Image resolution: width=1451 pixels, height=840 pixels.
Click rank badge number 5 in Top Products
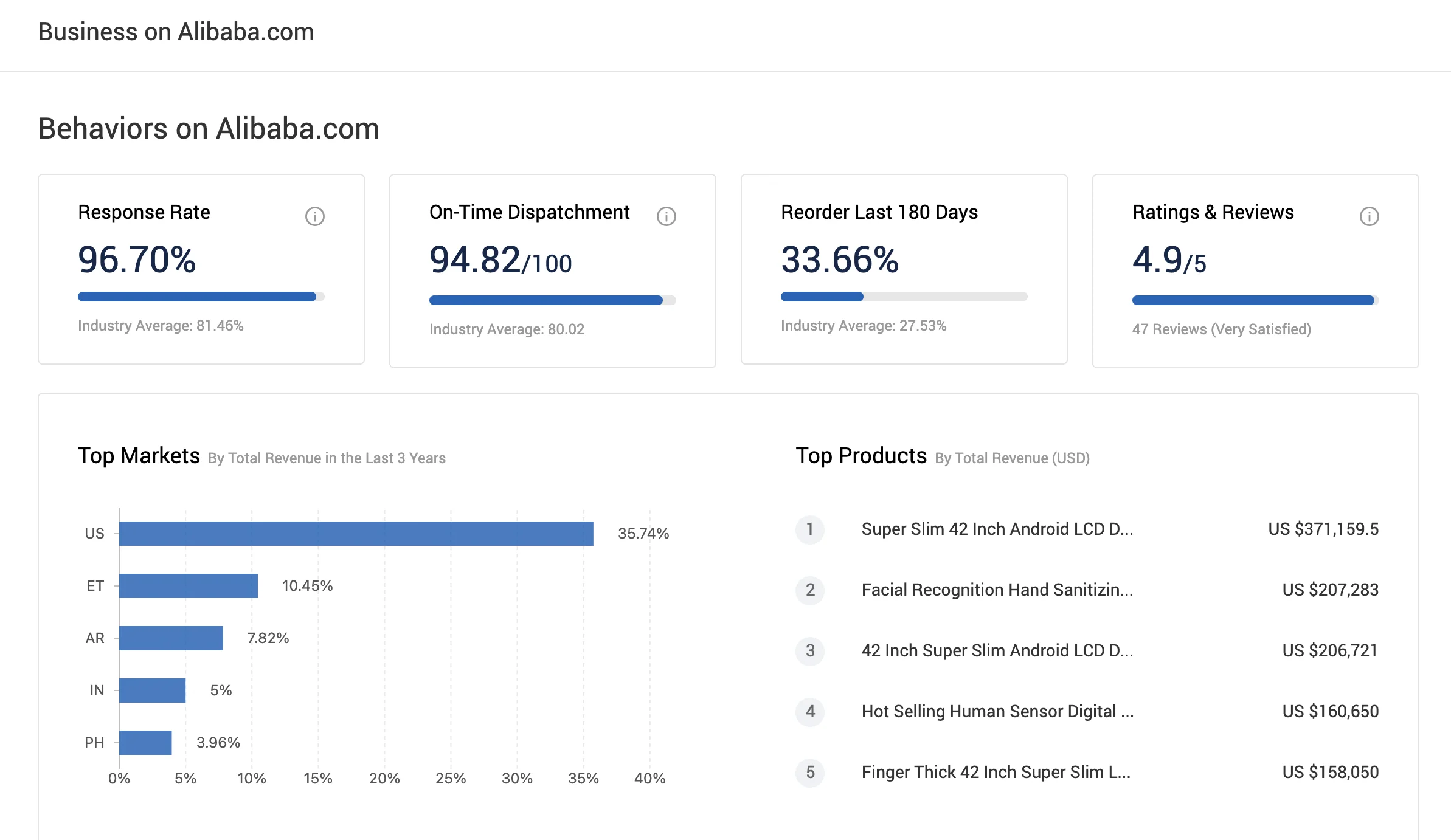click(810, 772)
